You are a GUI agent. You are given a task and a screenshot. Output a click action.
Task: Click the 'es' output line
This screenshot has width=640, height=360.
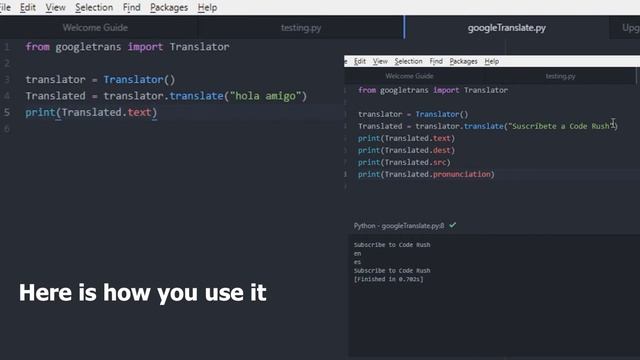coord(357,262)
